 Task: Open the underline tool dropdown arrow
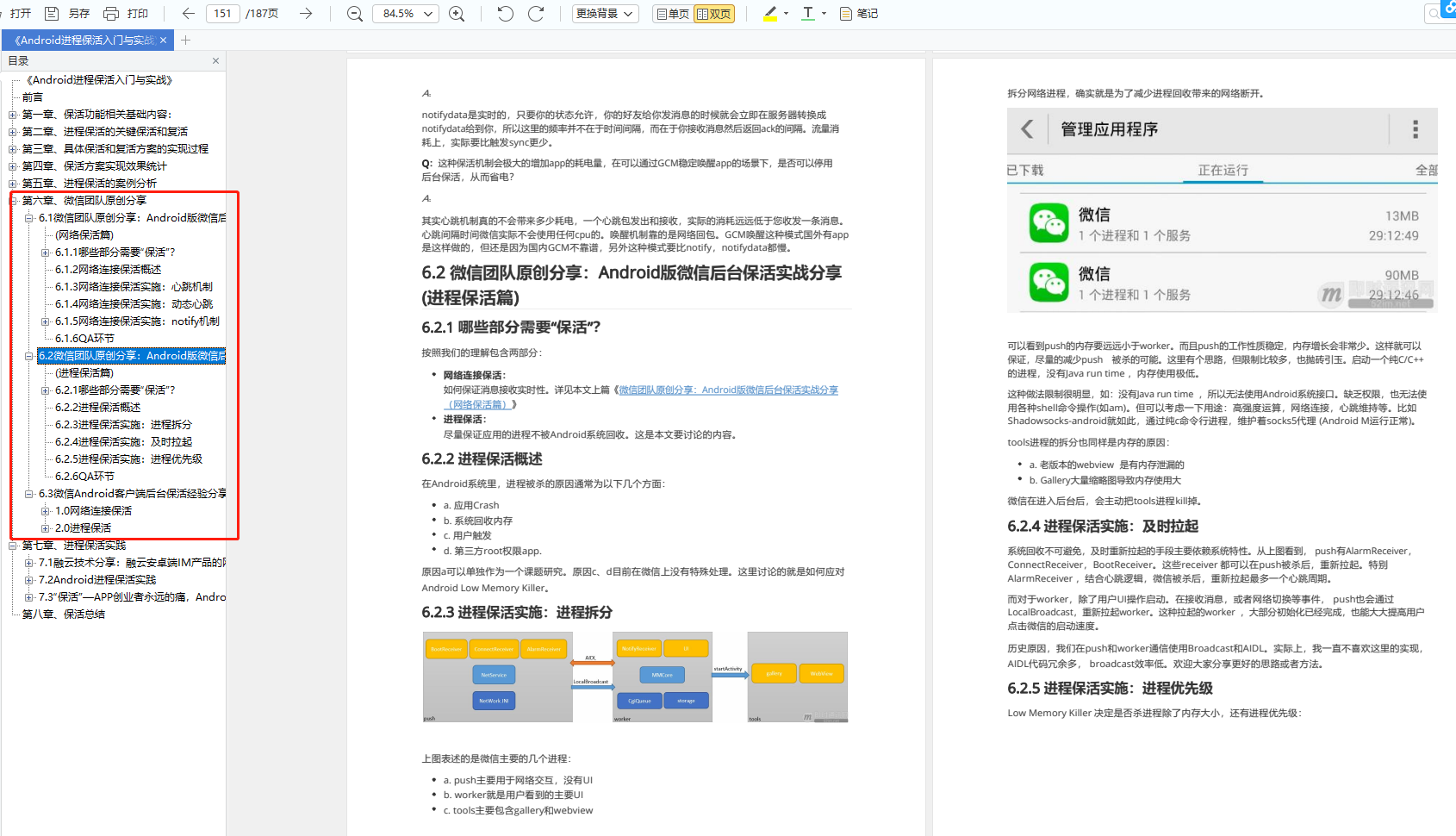click(824, 14)
